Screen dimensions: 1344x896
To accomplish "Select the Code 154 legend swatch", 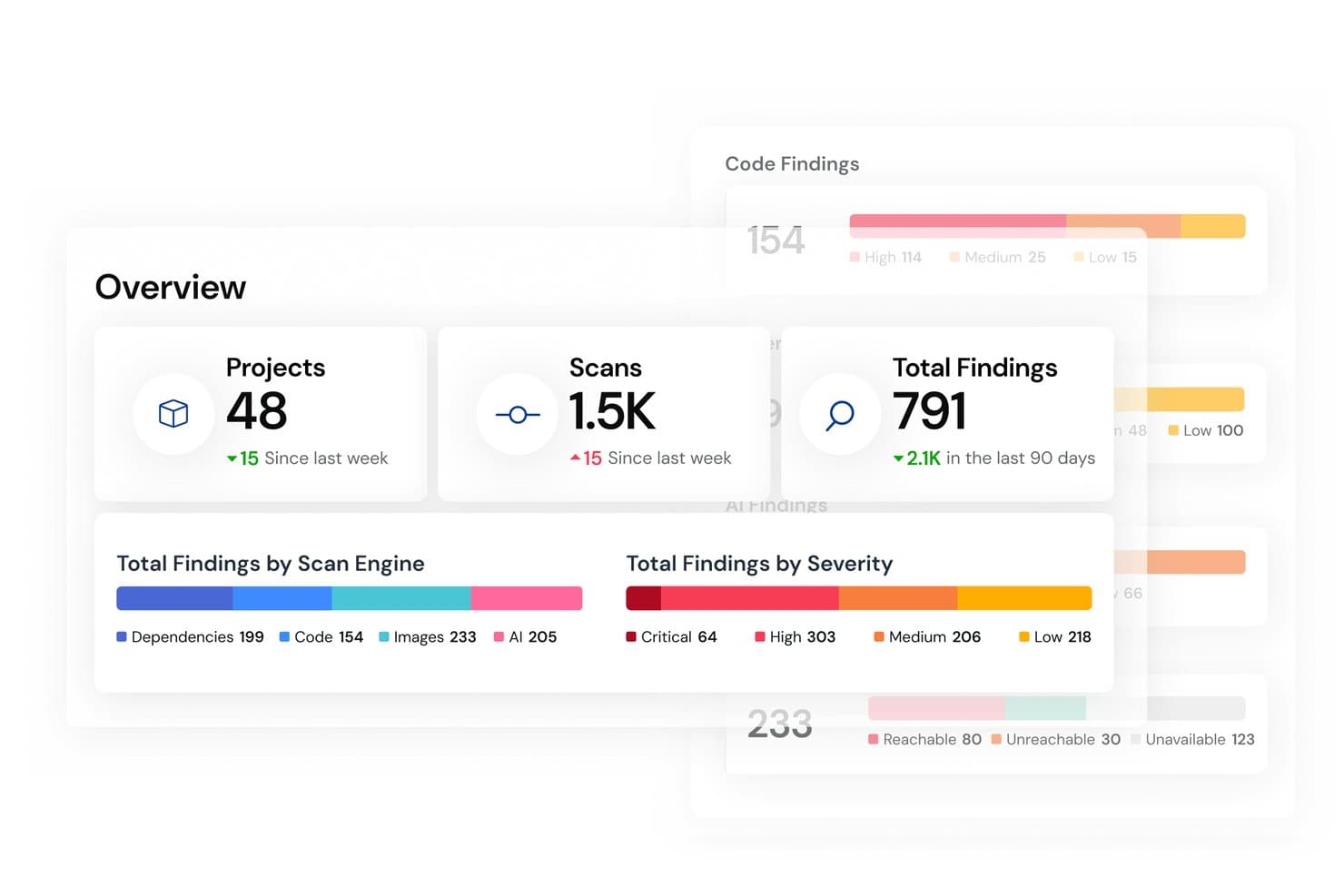I will point(284,637).
